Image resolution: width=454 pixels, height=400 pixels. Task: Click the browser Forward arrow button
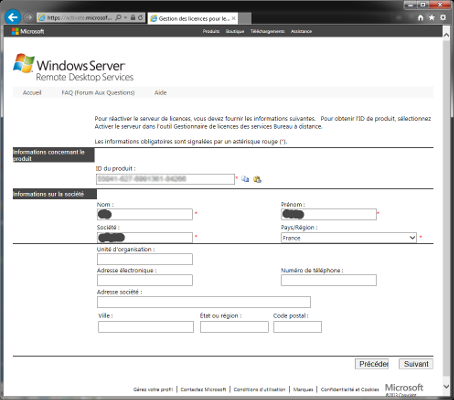[x=29, y=17]
